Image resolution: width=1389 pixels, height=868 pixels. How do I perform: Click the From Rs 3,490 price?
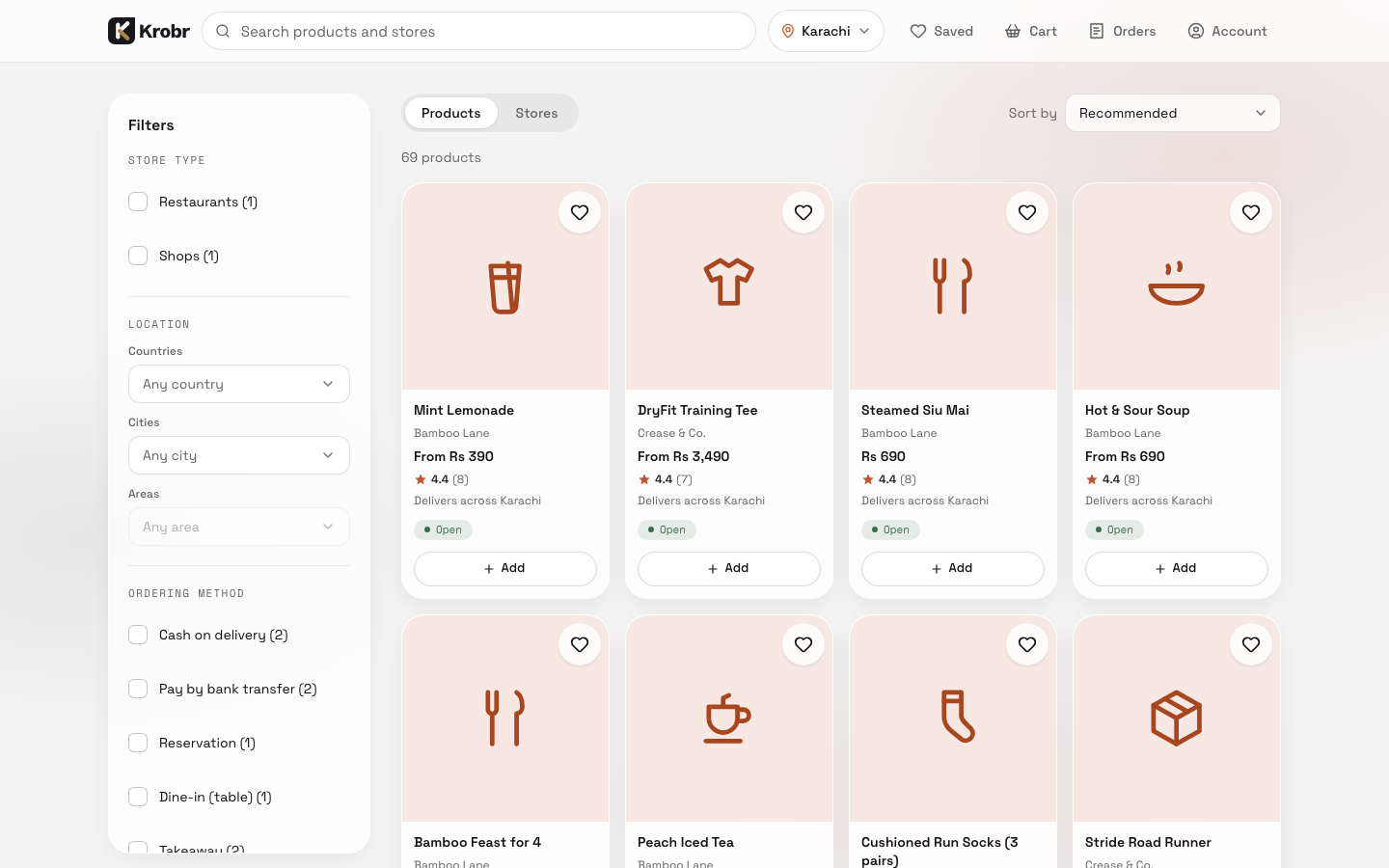click(x=683, y=456)
